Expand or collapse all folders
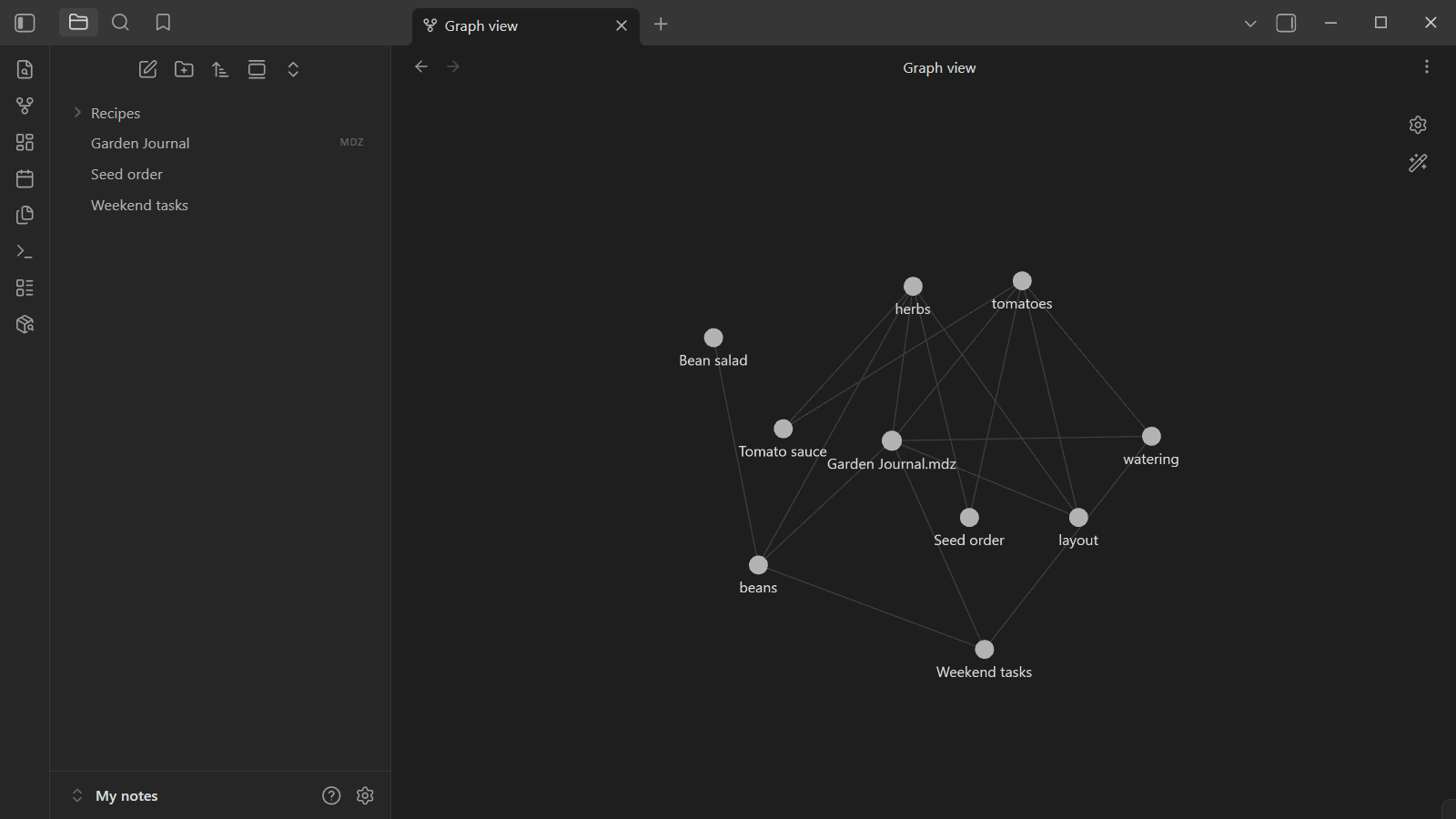 pyautogui.click(x=293, y=69)
